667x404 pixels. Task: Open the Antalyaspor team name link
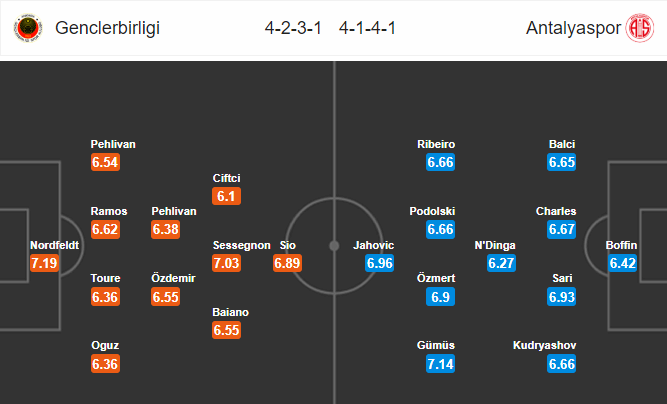click(x=573, y=28)
